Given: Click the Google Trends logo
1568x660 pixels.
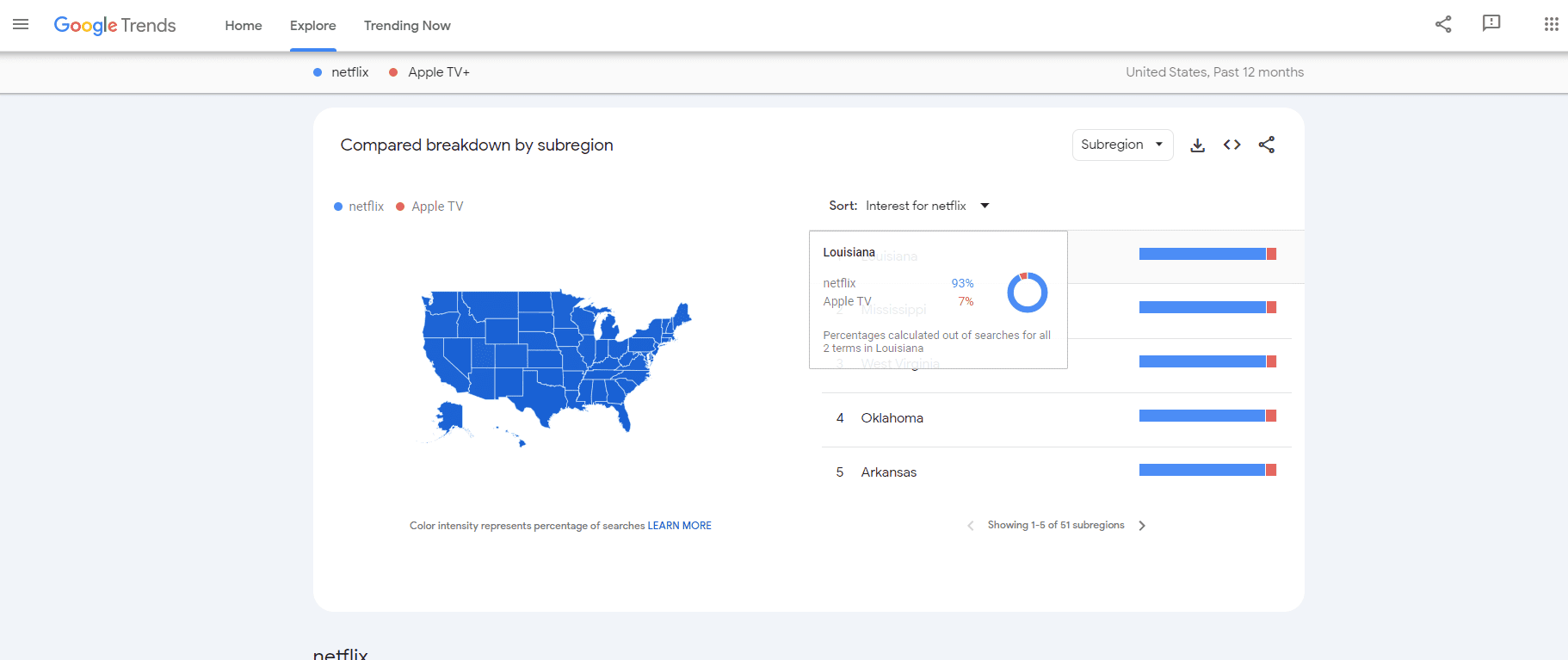Looking at the screenshot, I should (114, 26).
